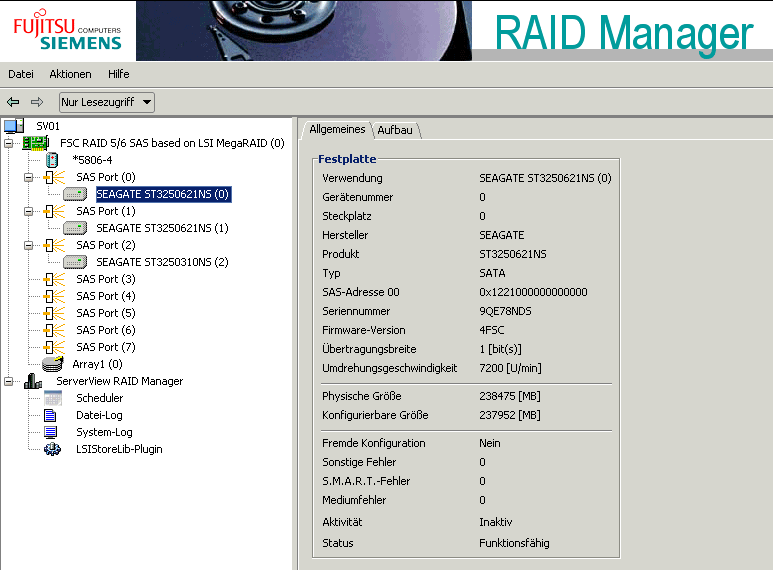Click the SAS Port (0) port icon
The height and width of the screenshot is (570, 773).
(x=54, y=177)
